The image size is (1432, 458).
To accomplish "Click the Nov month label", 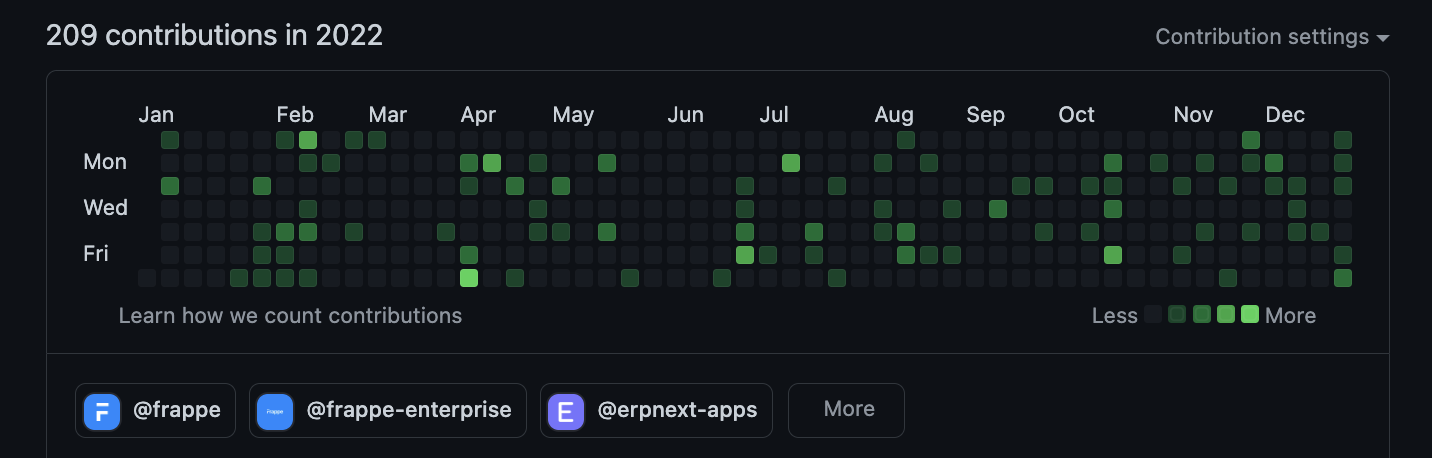I will (1193, 115).
